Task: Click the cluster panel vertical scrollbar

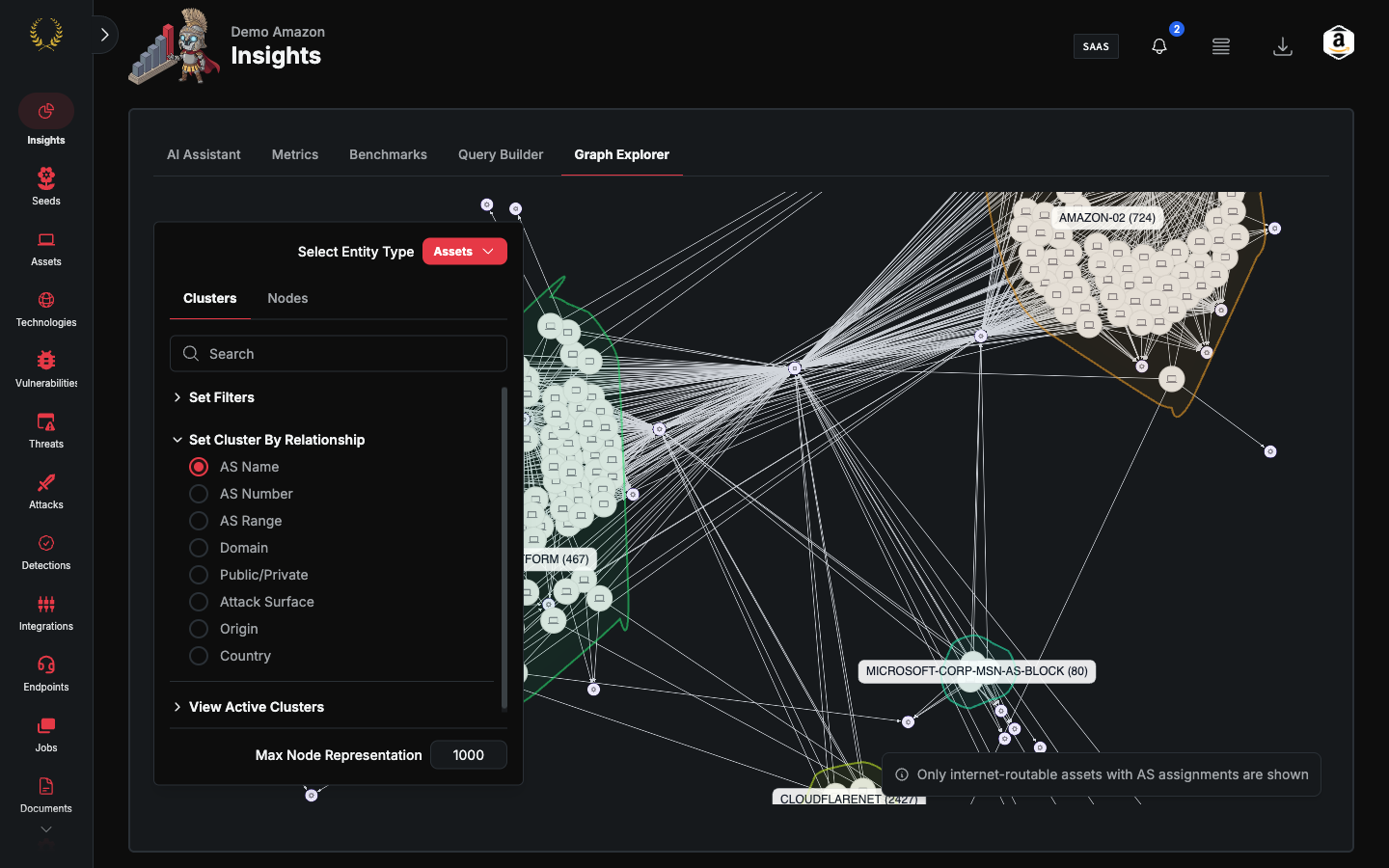Action: 504,548
